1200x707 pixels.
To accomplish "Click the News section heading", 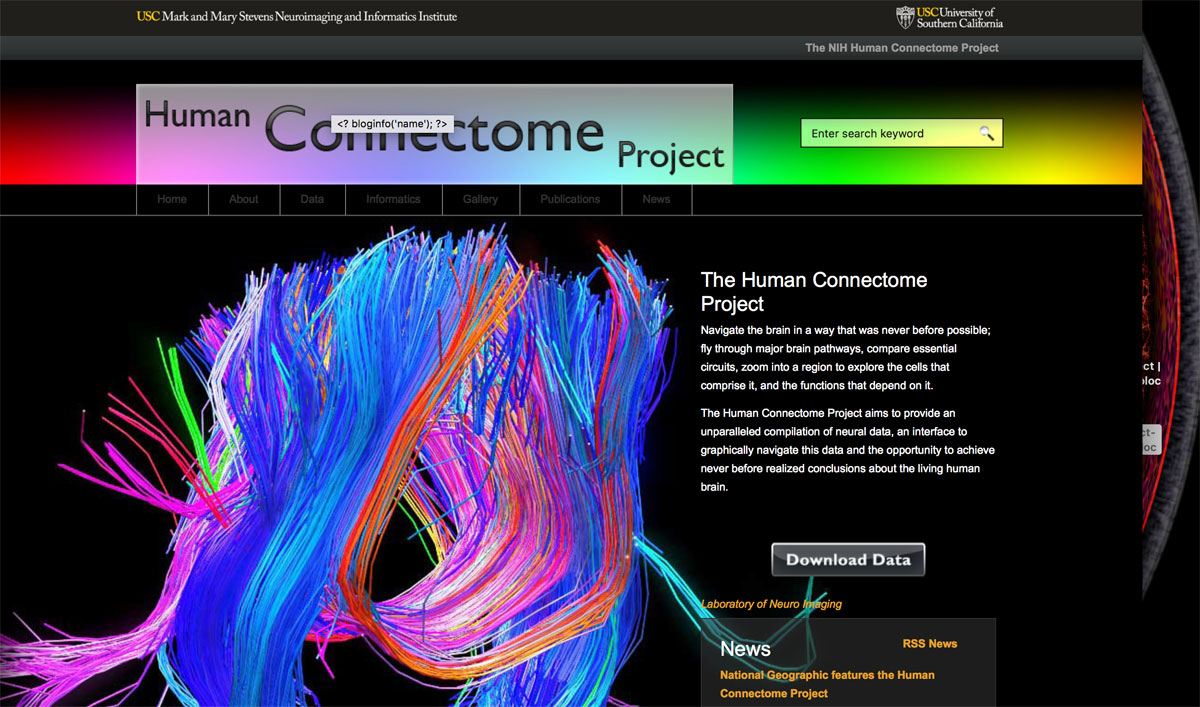I will click(745, 649).
